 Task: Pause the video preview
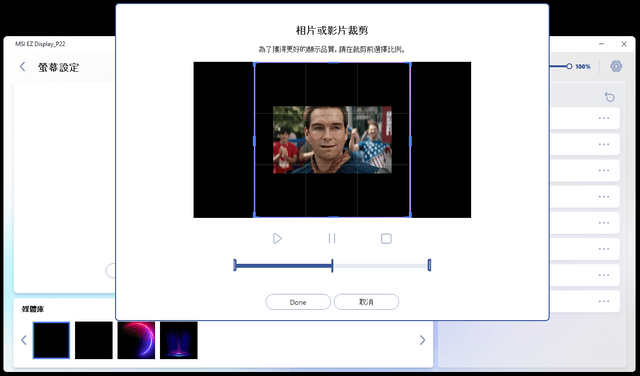[x=332, y=238]
